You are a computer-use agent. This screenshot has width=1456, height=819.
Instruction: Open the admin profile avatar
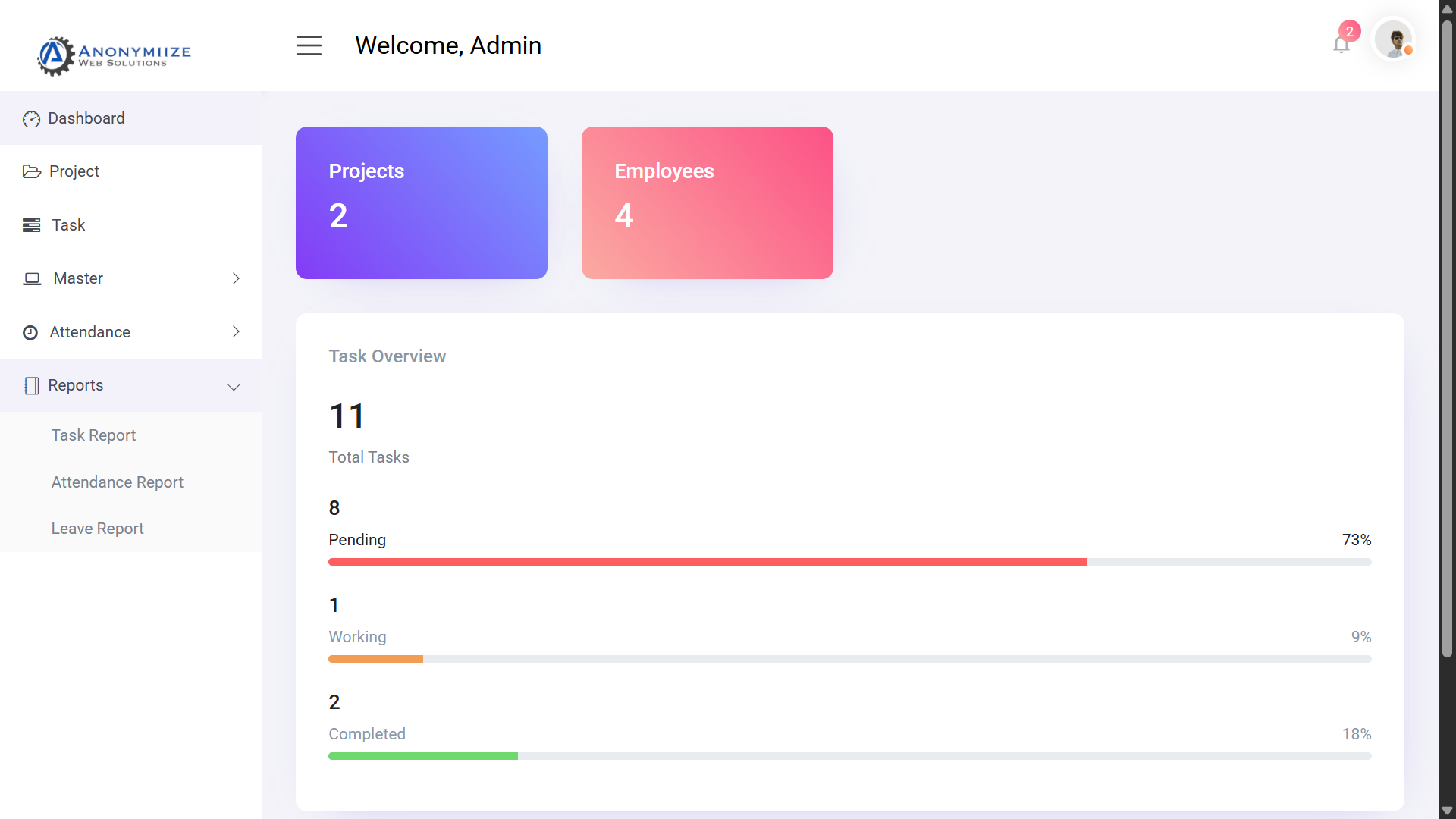click(x=1394, y=39)
